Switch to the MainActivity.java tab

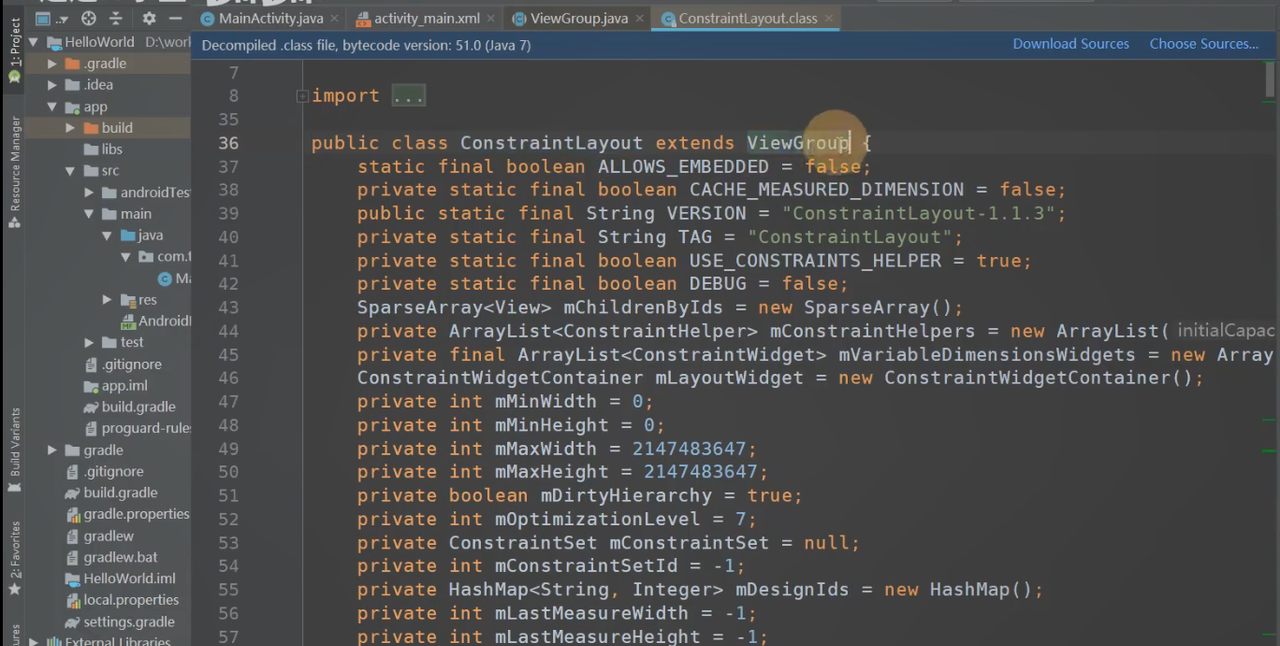tap(270, 18)
